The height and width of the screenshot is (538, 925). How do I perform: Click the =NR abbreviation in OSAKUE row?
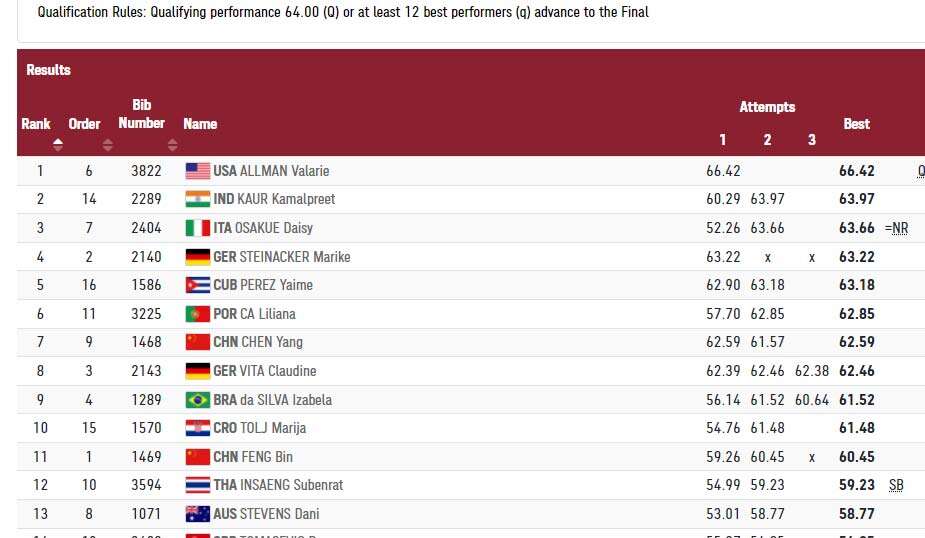point(896,228)
